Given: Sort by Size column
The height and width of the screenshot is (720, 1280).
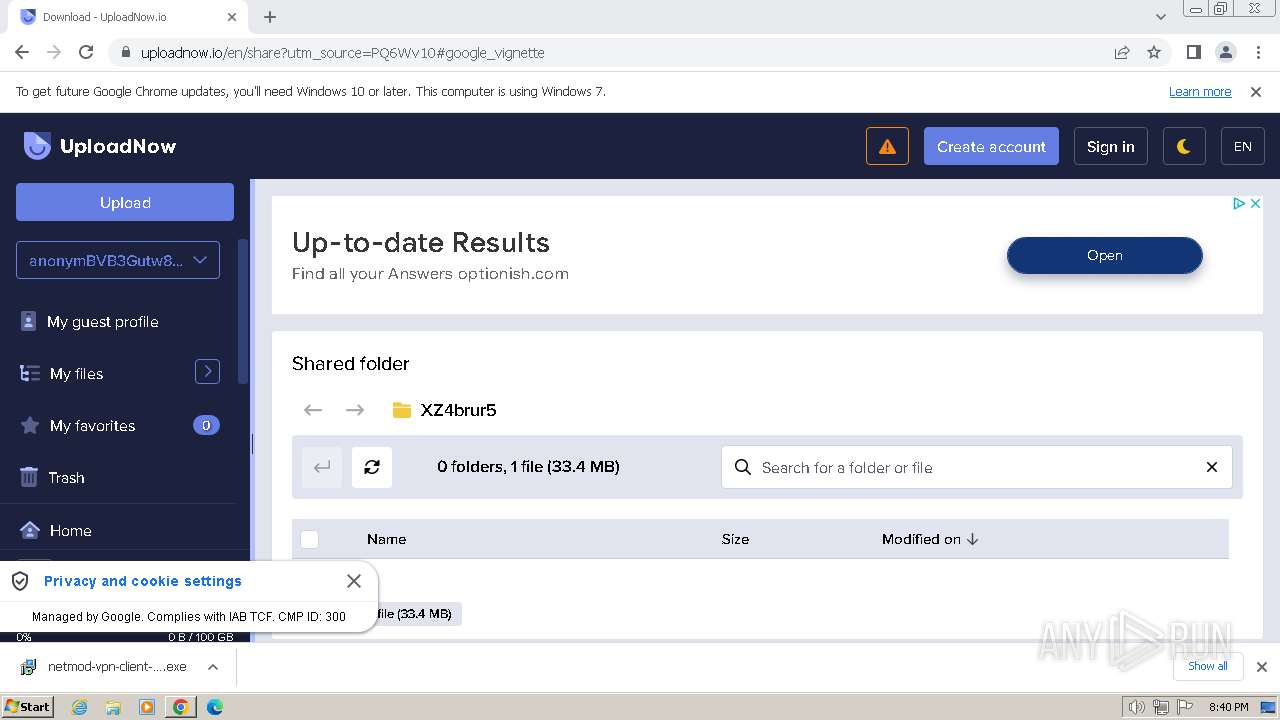Looking at the screenshot, I should click(x=735, y=539).
